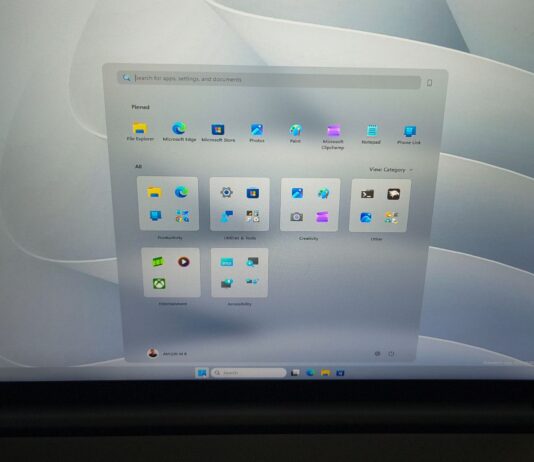Image resolution: width=534 pixels, height=462 pixels.
Task: Open the user profile avatar in Start menu
Action: (153, 353)
